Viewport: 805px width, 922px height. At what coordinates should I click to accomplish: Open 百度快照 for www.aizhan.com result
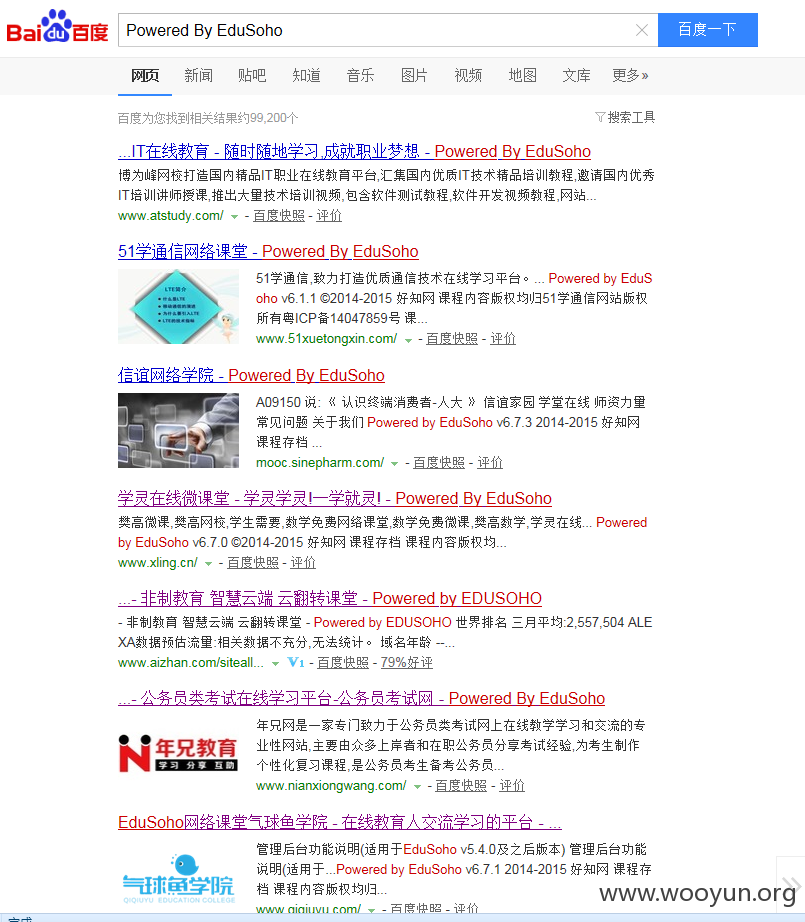pos(343,663)
